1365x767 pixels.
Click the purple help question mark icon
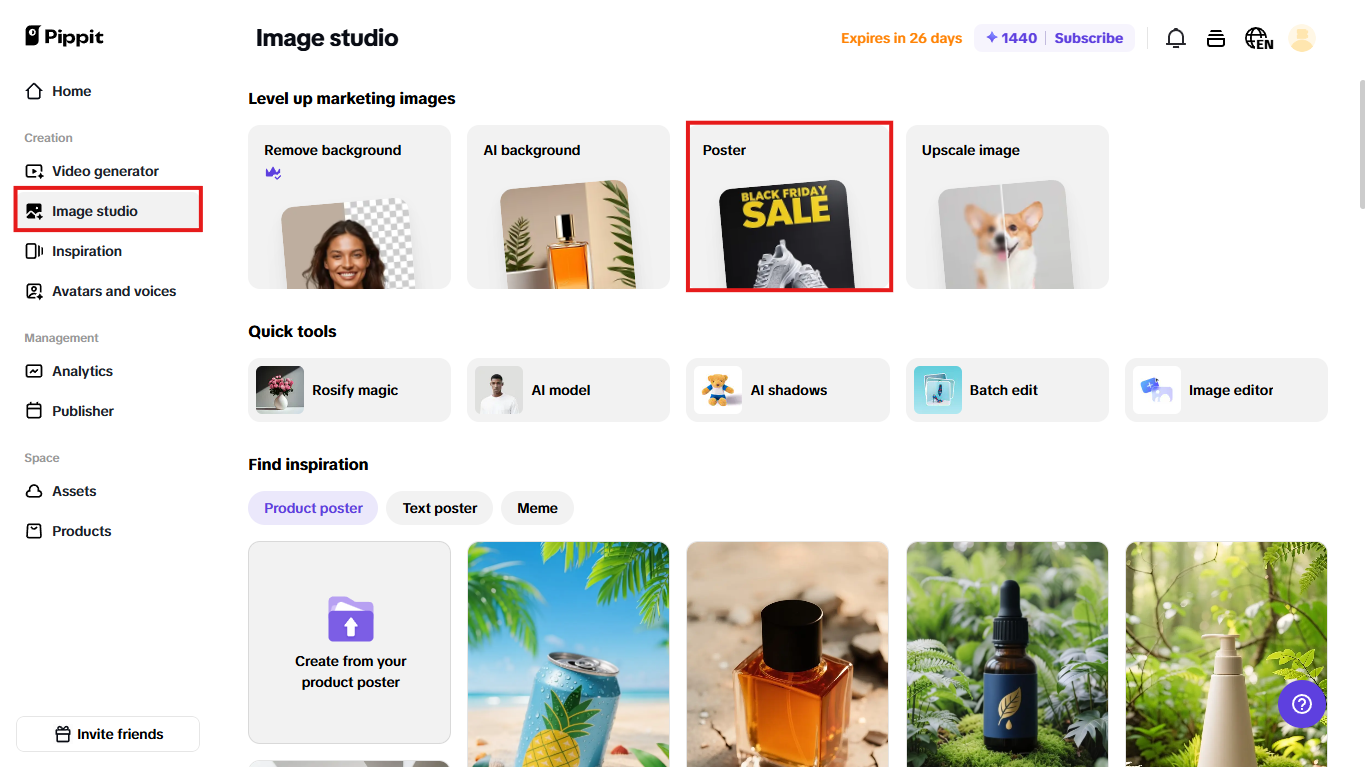point(1301,704)
